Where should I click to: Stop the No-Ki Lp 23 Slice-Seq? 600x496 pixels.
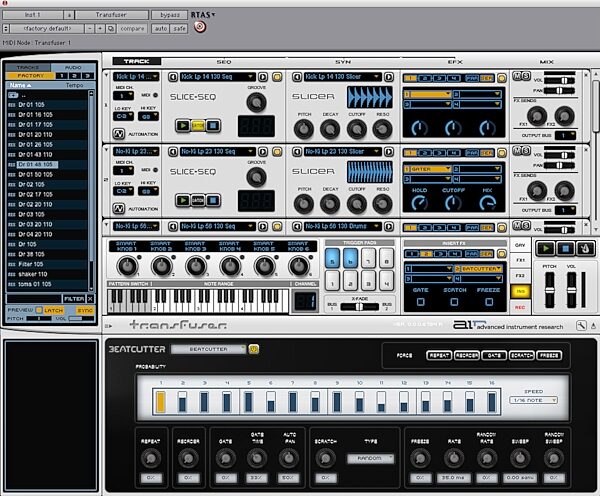213,200
